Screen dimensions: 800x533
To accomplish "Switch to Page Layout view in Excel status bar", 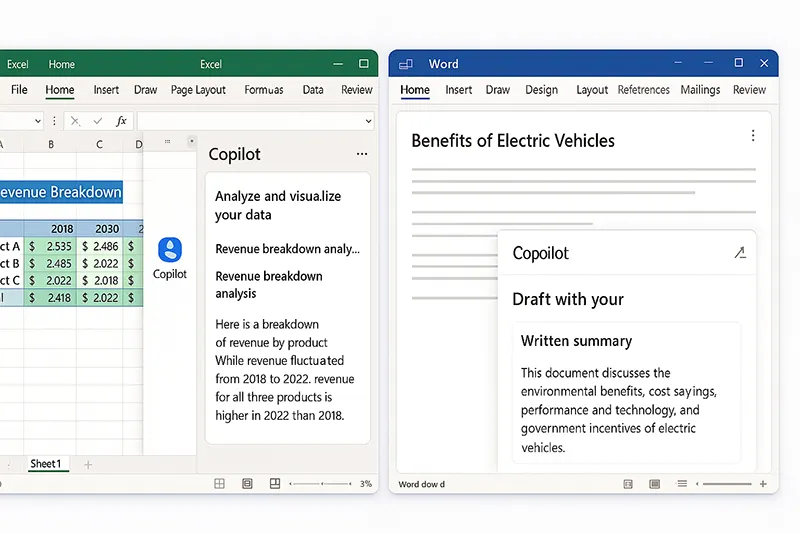I will pyautogui.click(x=247, y=484).
